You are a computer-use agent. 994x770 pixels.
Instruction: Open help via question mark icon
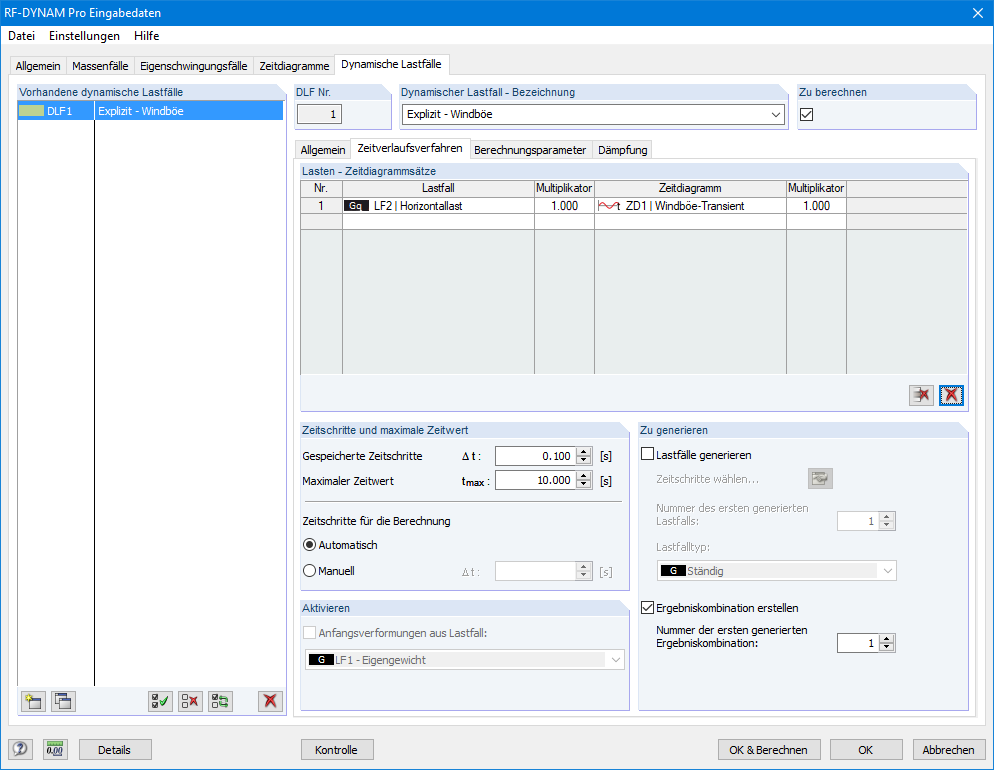pyautogui.click(x=20, y=750)
